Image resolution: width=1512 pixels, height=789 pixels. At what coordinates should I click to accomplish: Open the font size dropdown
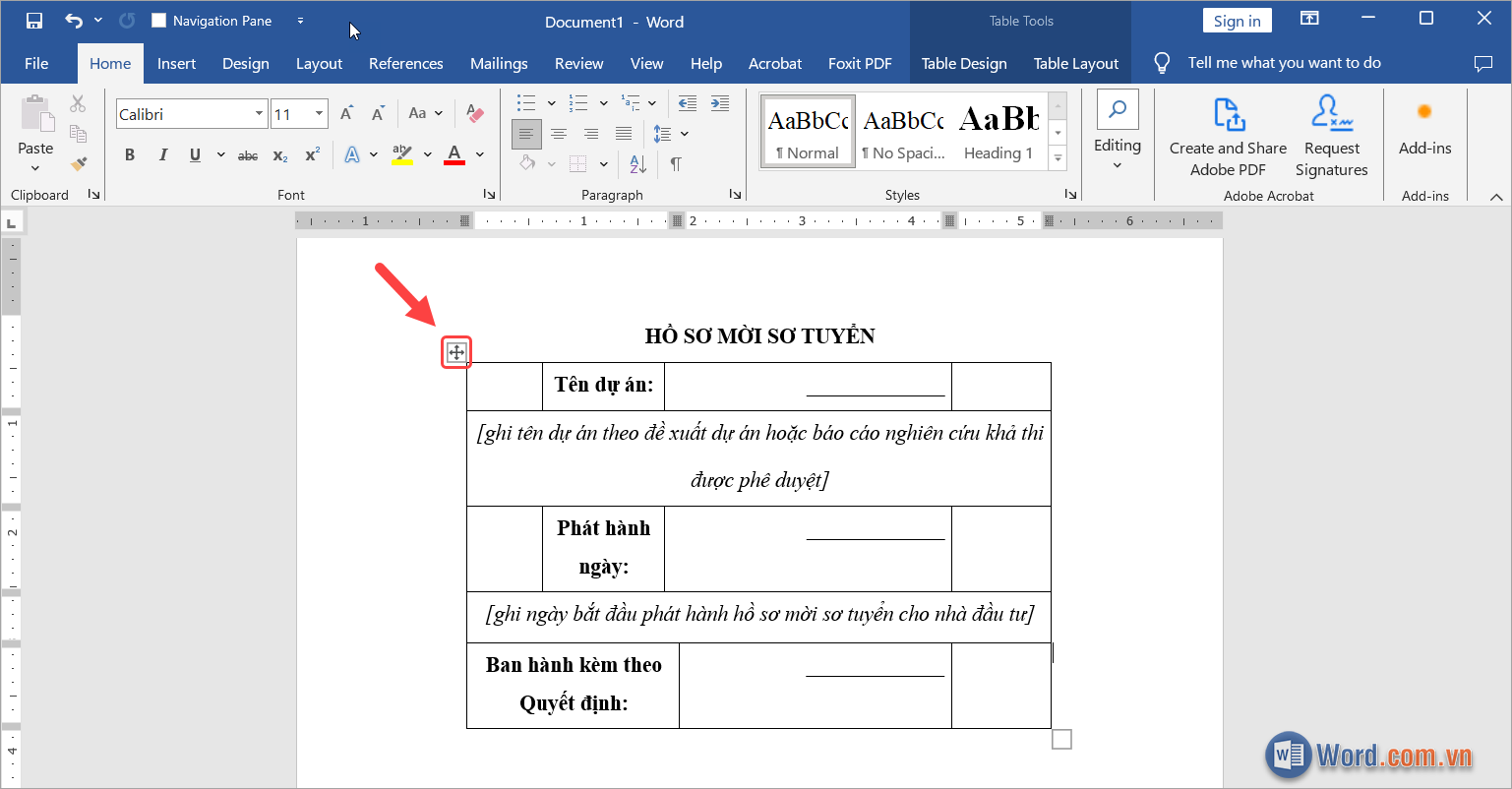coord(319,114)
